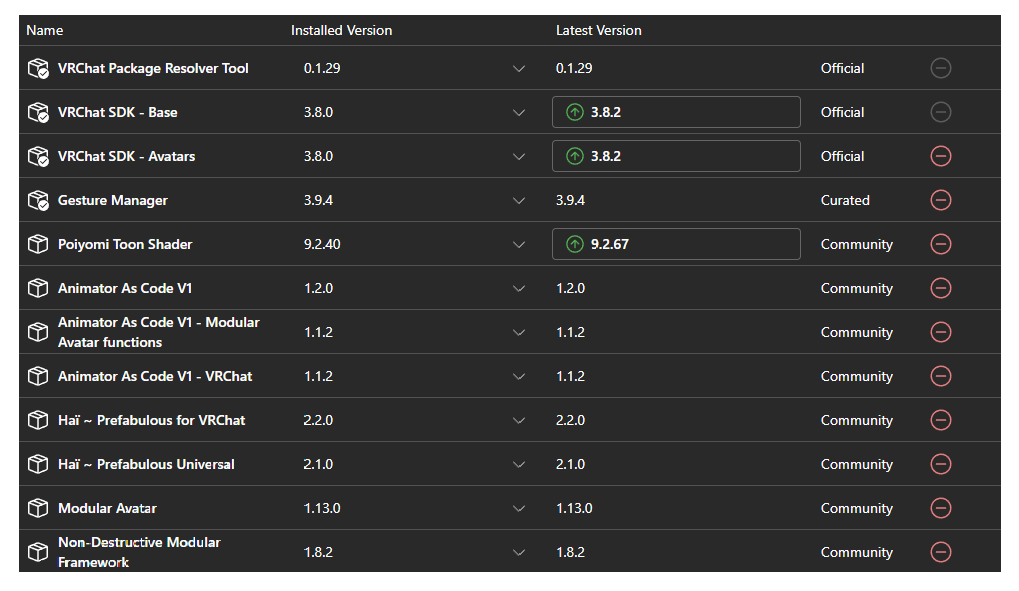The image size is (1019, 591).
Task: Click the Latest Version column header
Action: tap(598, 30)
